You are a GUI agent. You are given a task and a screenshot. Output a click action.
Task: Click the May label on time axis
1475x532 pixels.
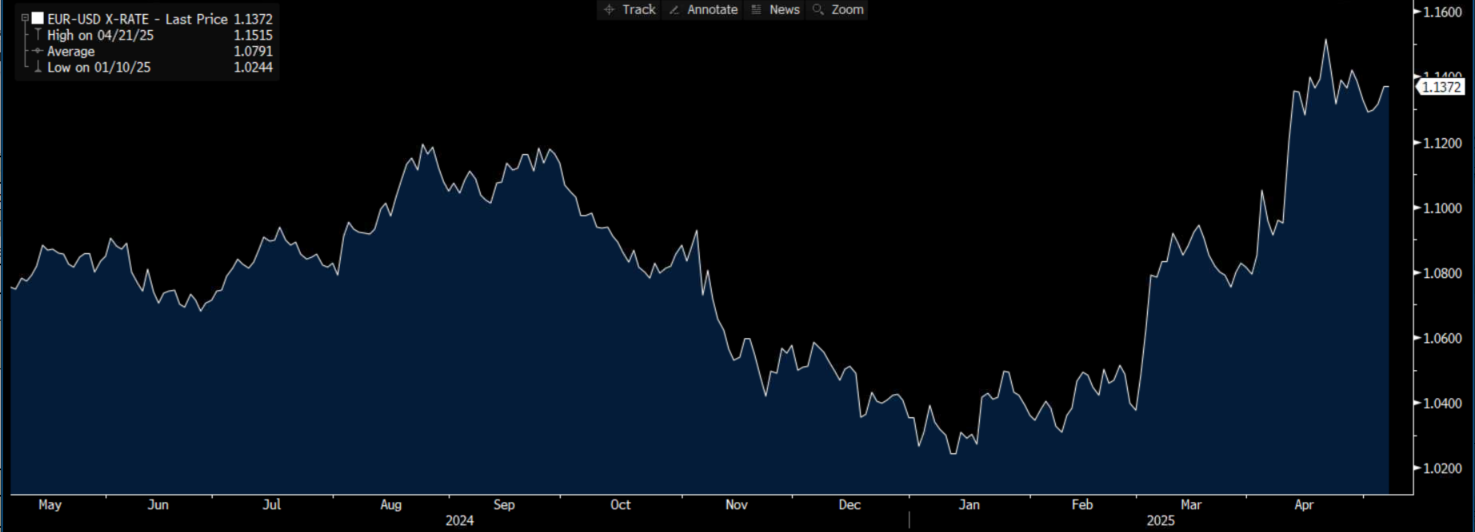pyautogui.click(x=50, y=505)
